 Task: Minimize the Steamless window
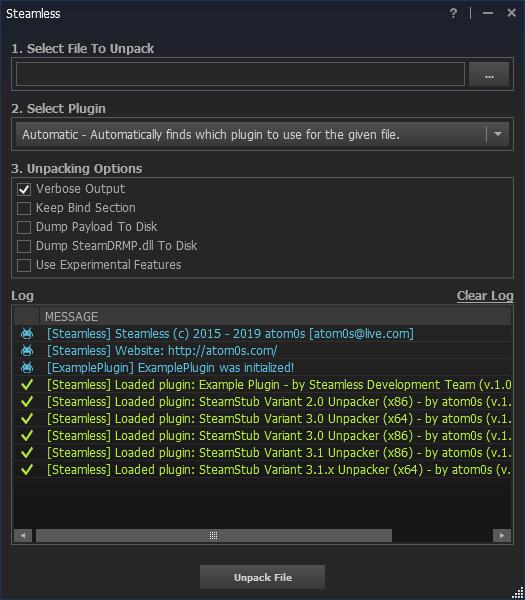coord(488,13)
